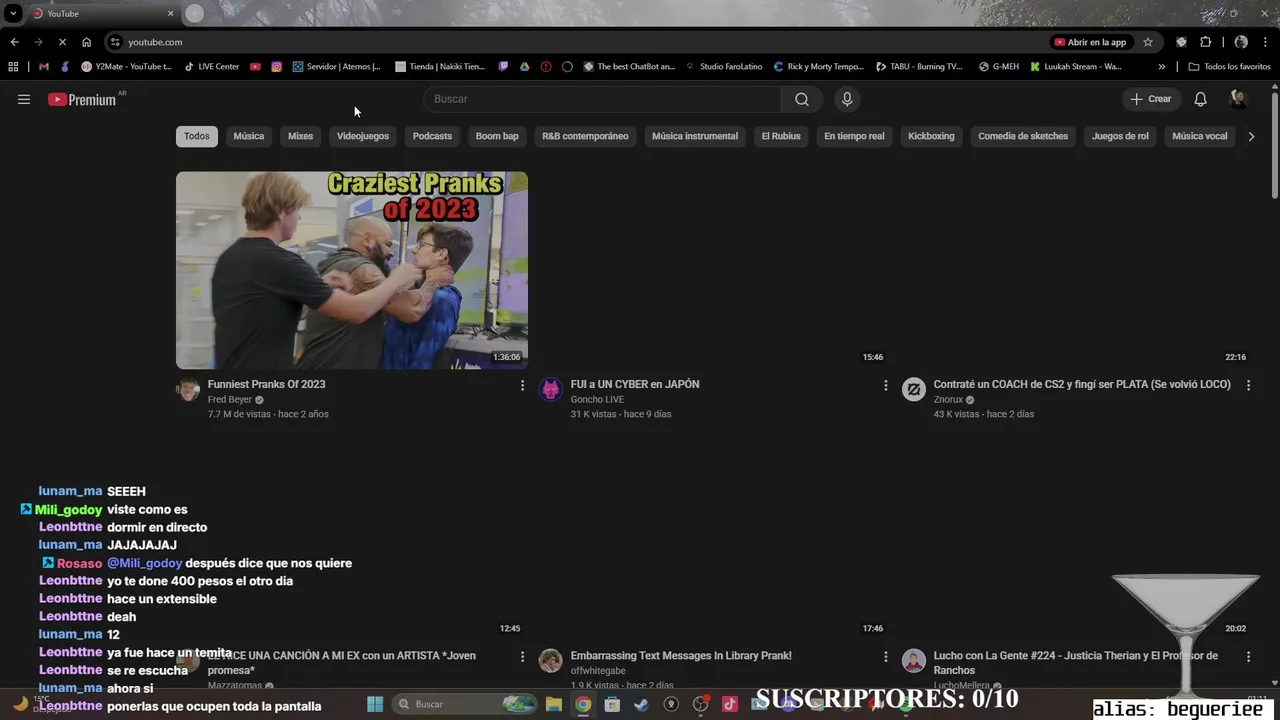Open the Chrome three-dot menu
This screenshot has height=720, width=1280.
pyautogui.click(x=1265, y=42)
